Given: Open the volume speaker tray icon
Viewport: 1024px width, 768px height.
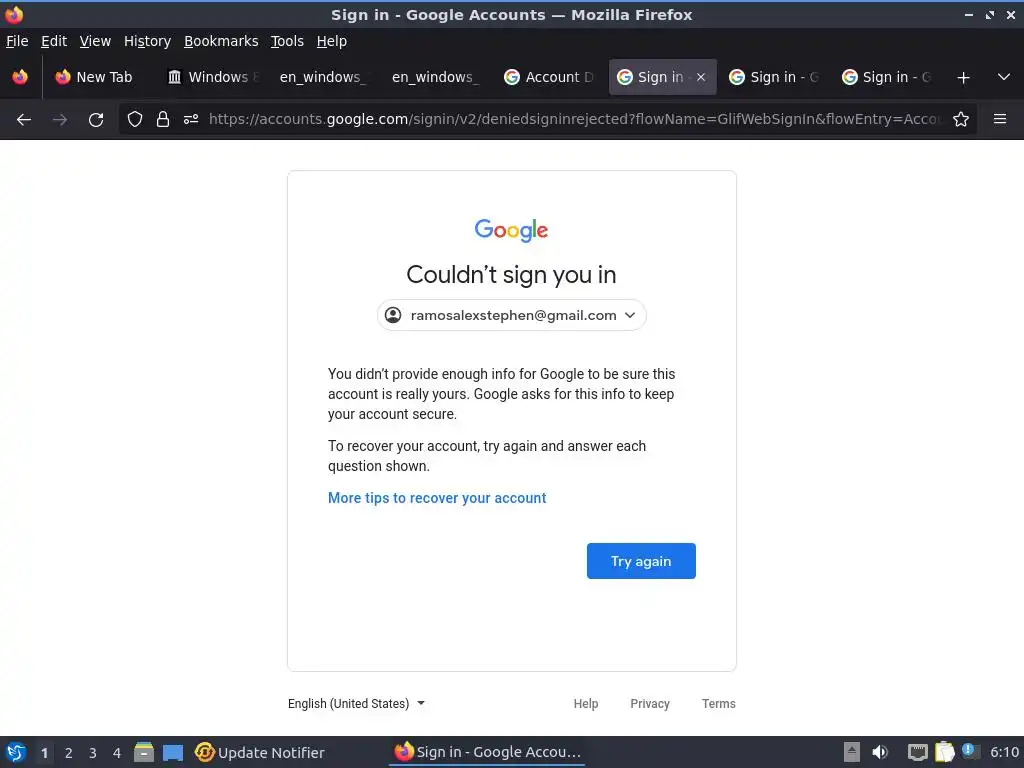Looking at the screenshot, I should [x=880, y=752].
